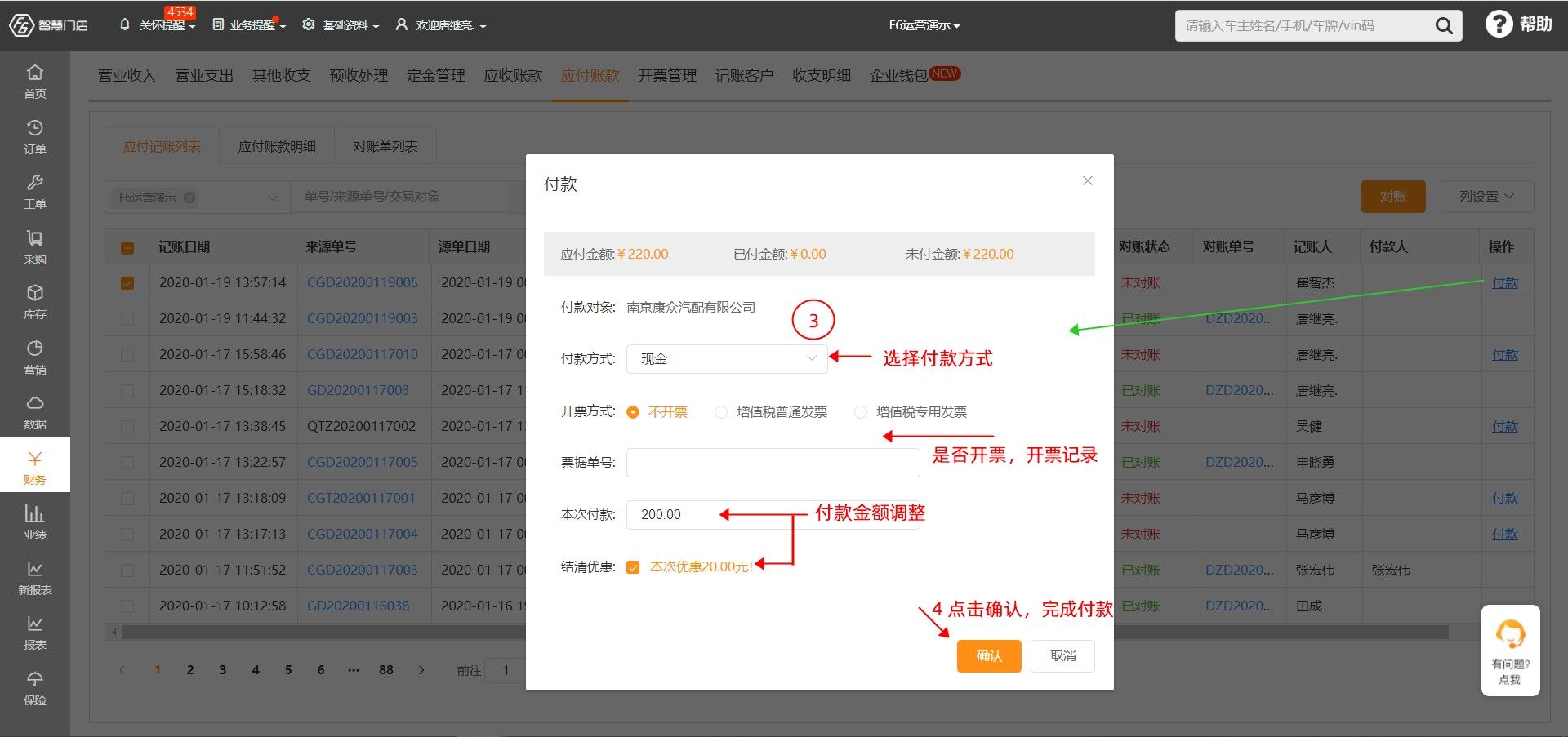This screenshot has height=737, width=1568.
Task: Click the table horizontal scrollbar
Action: (x=784, y=633)
